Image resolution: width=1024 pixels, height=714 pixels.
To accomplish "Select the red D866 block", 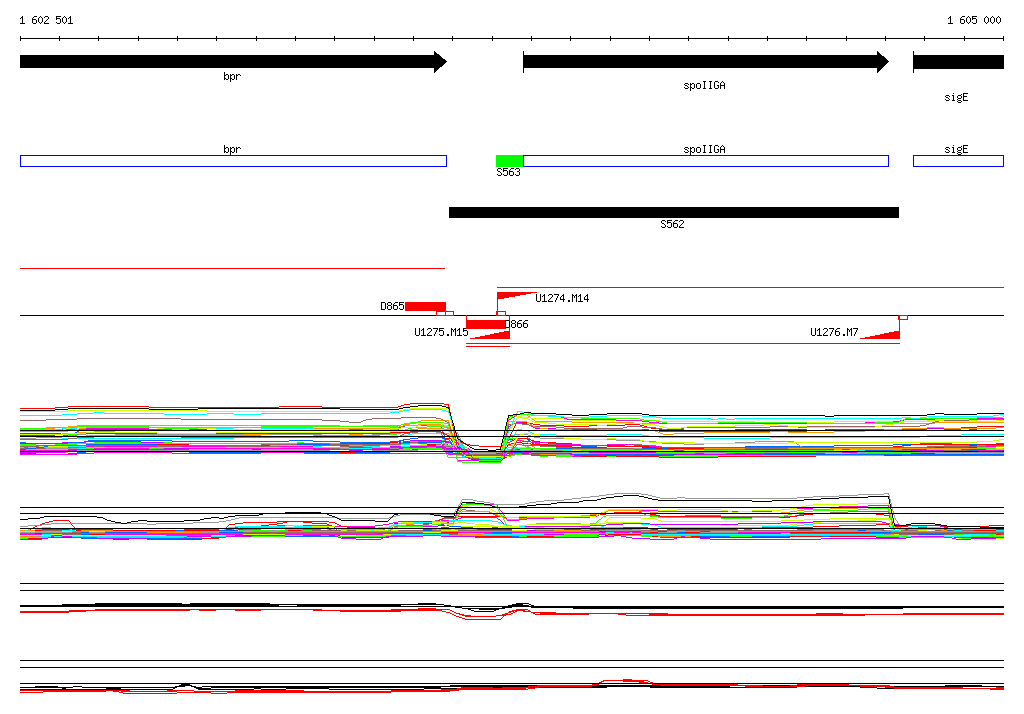I will pos(486,324).
